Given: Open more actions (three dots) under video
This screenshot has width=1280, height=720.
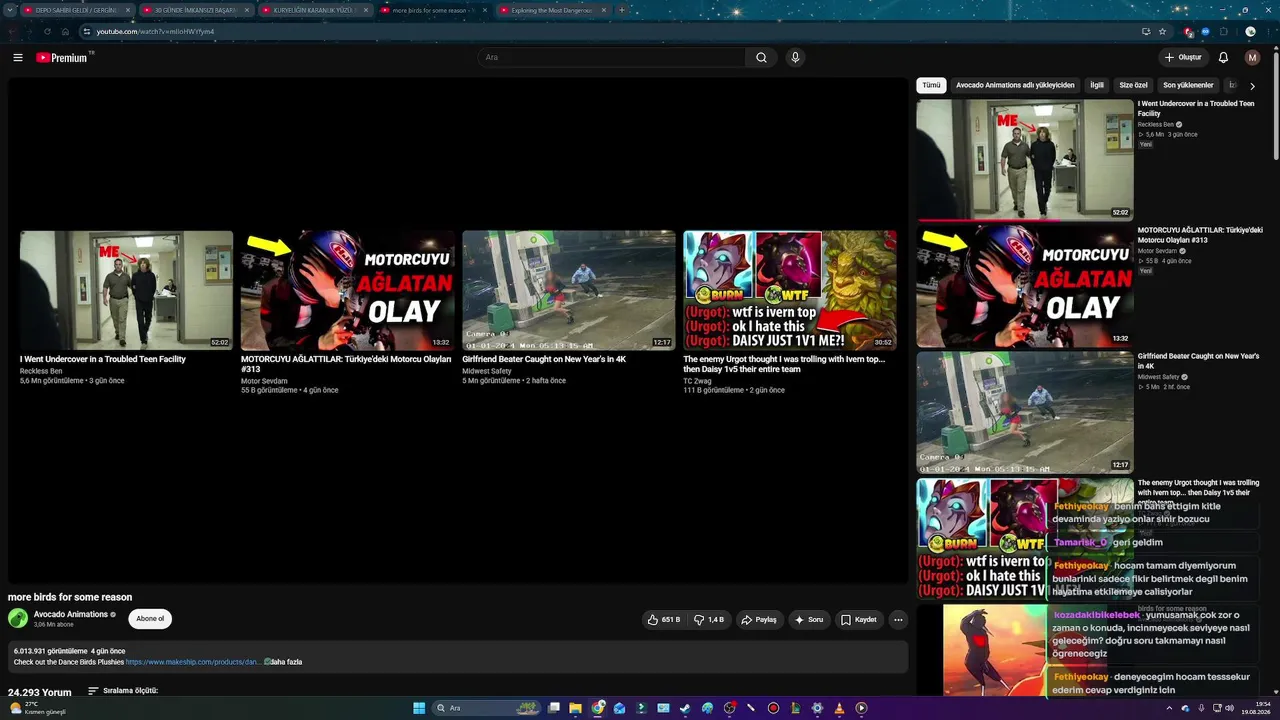Looking at the screenshot, I should pyautogui.click(x=898, y=620).
